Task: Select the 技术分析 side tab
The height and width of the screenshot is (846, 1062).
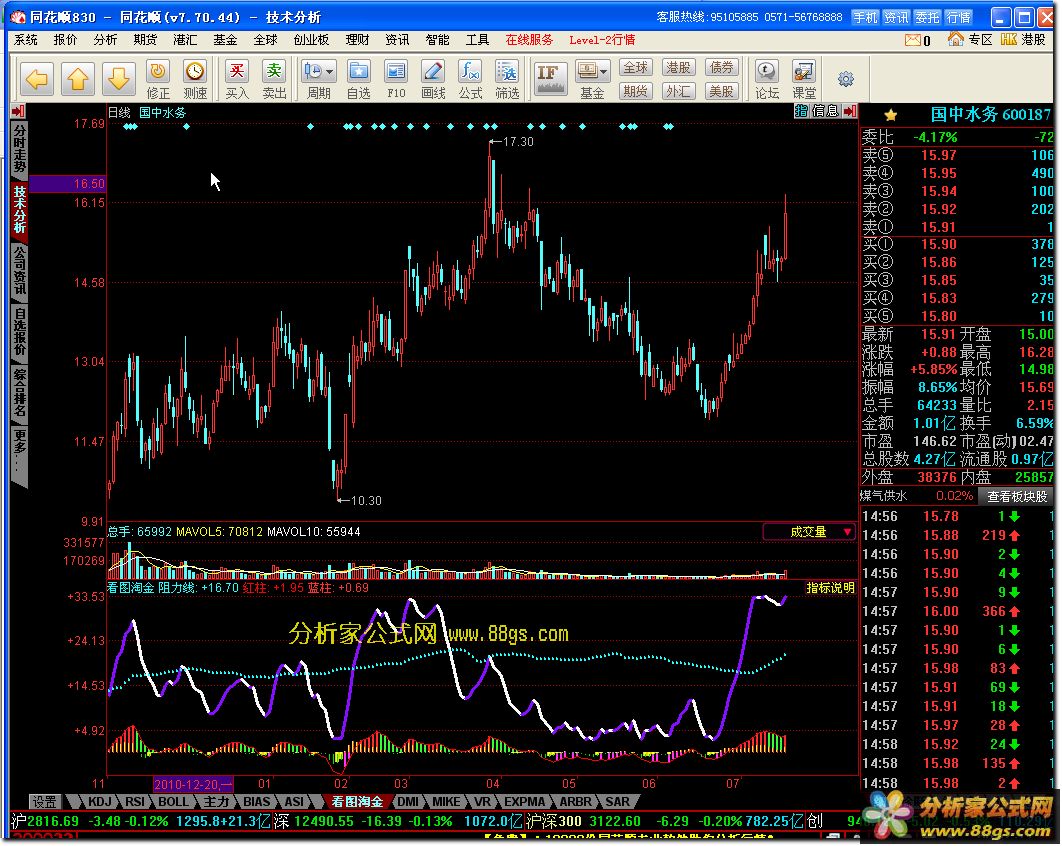Action: [x=20, y=209]
